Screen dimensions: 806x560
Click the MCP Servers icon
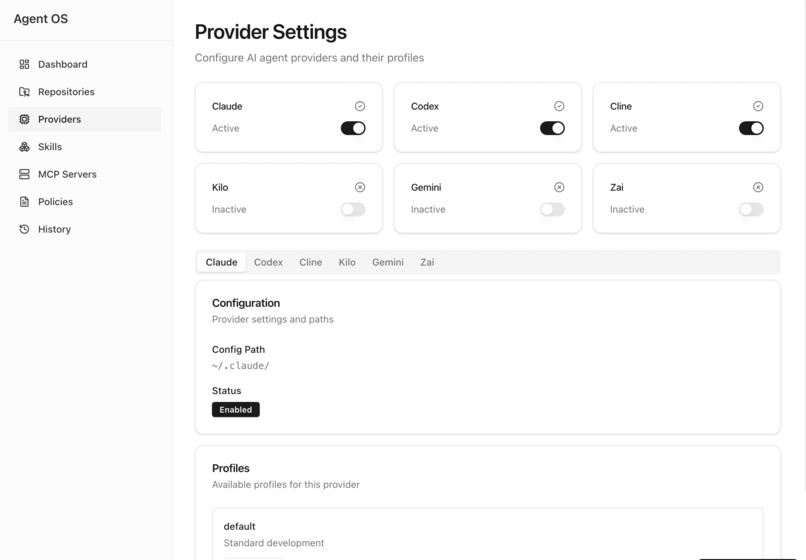24,174
